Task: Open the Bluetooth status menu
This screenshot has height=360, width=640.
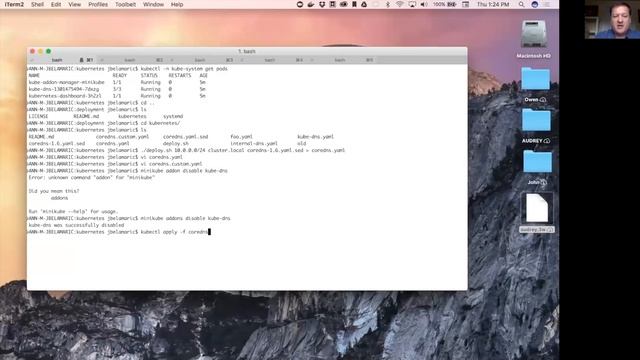Action: click(388, 4)
